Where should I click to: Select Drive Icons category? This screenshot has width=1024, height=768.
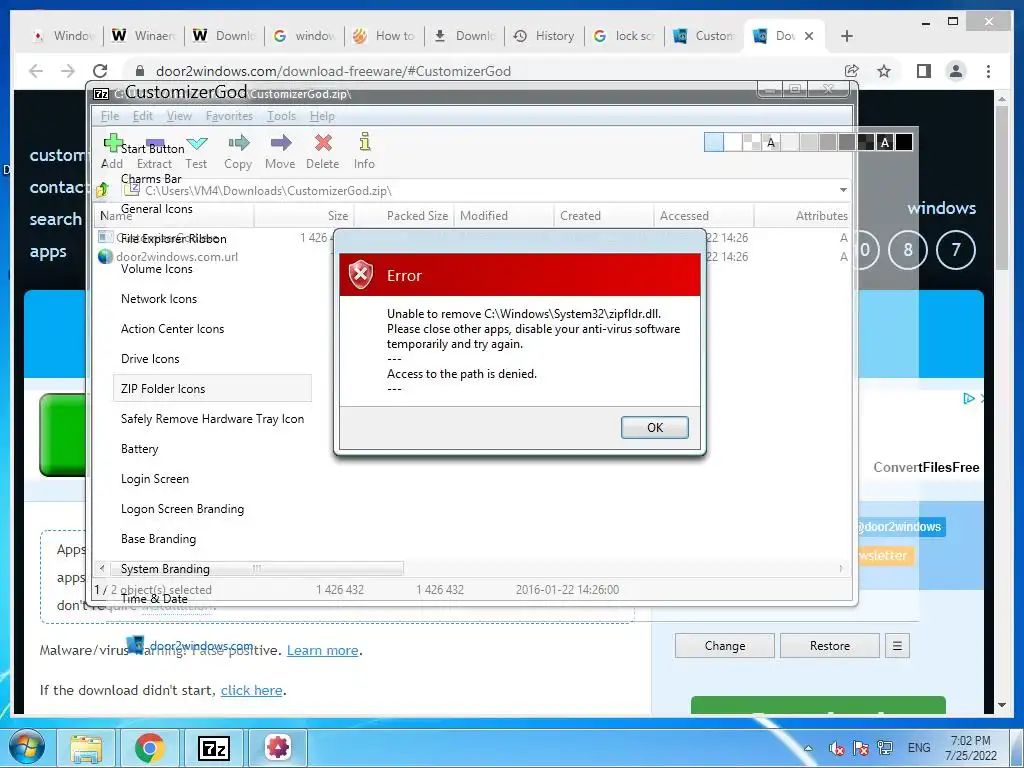(x=212, y=359)
